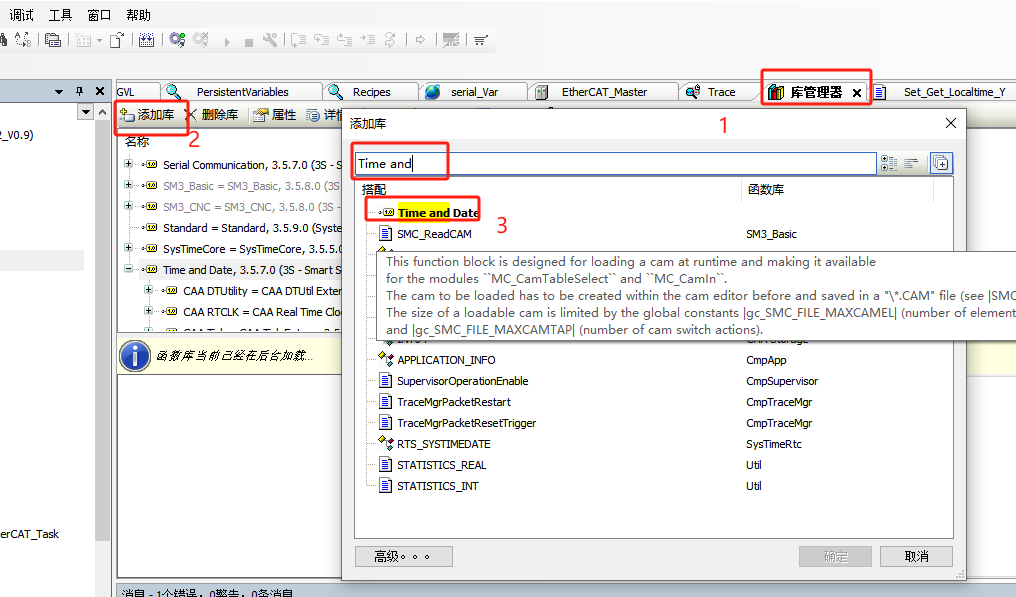Click the 添加库 (Add library) button
The width and height of the screenshot is (1016, 597).
coord(147,115)
